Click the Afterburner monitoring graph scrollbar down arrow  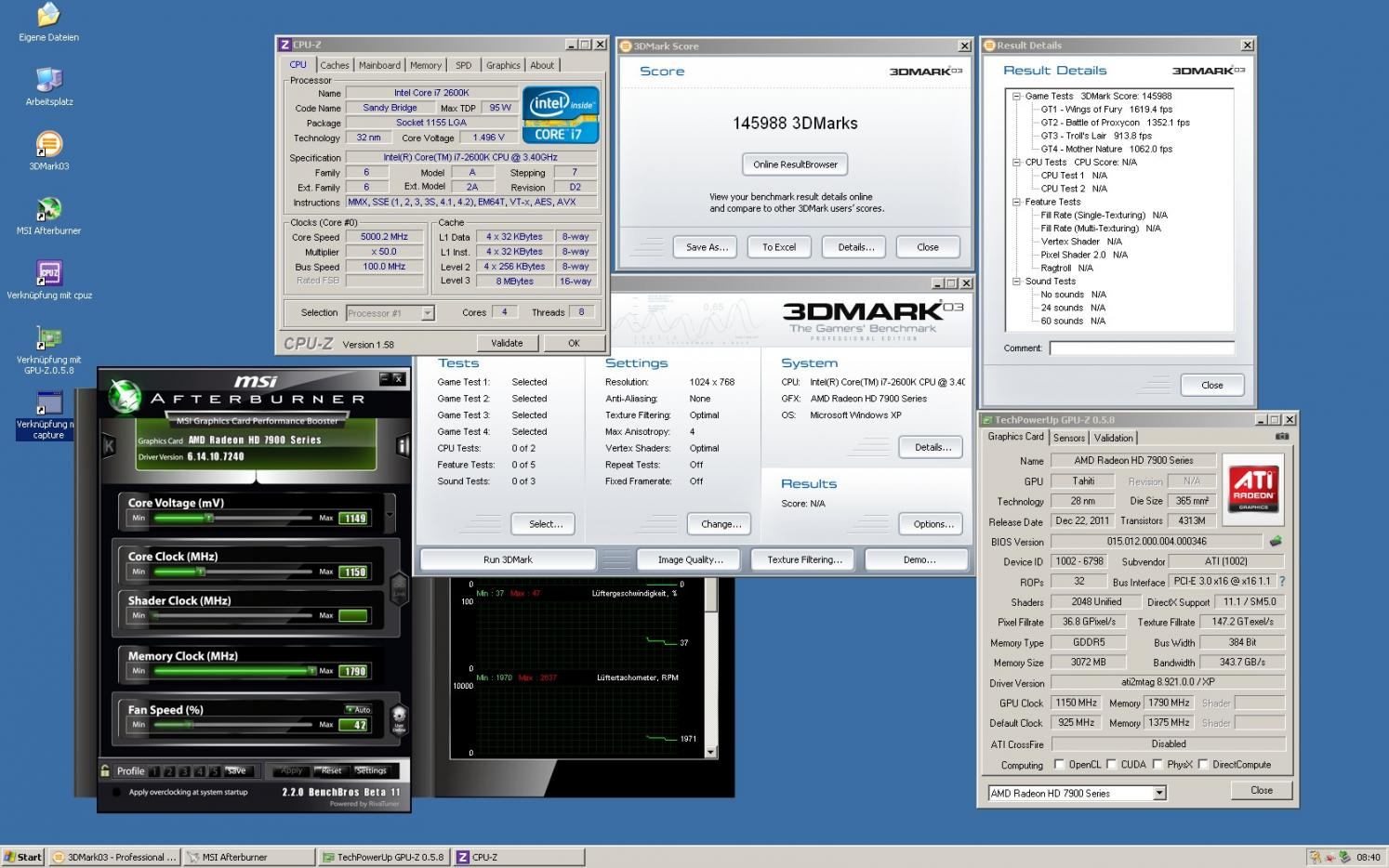tap(711, 752)
